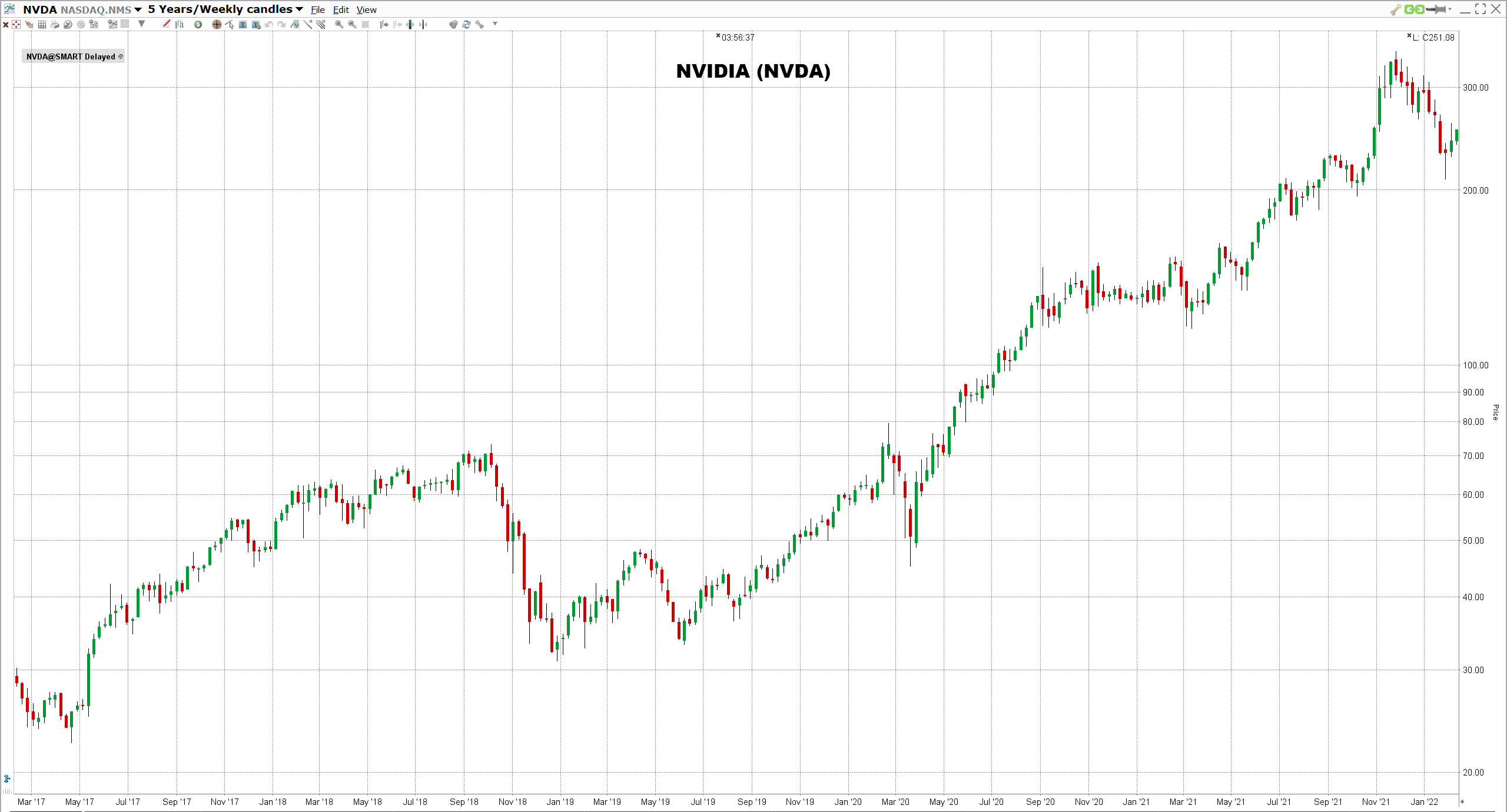Close the 03:56:37 time label
This screenshot has height=812, width=1507.
[x=718, y=36]
